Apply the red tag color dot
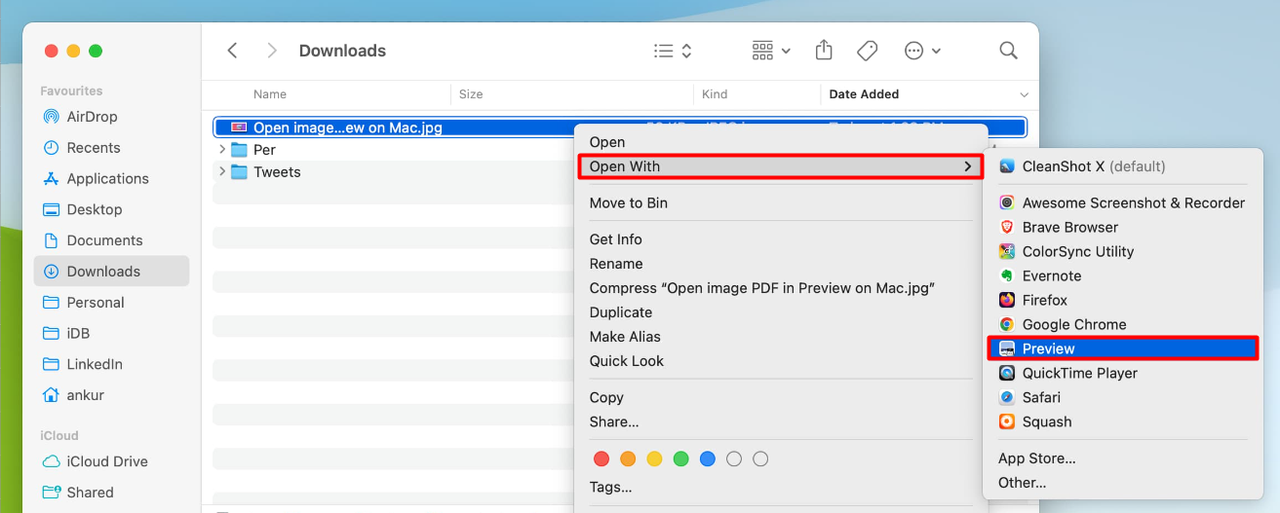This screenshot has height=513, width=1280. (x=601, y=459)
